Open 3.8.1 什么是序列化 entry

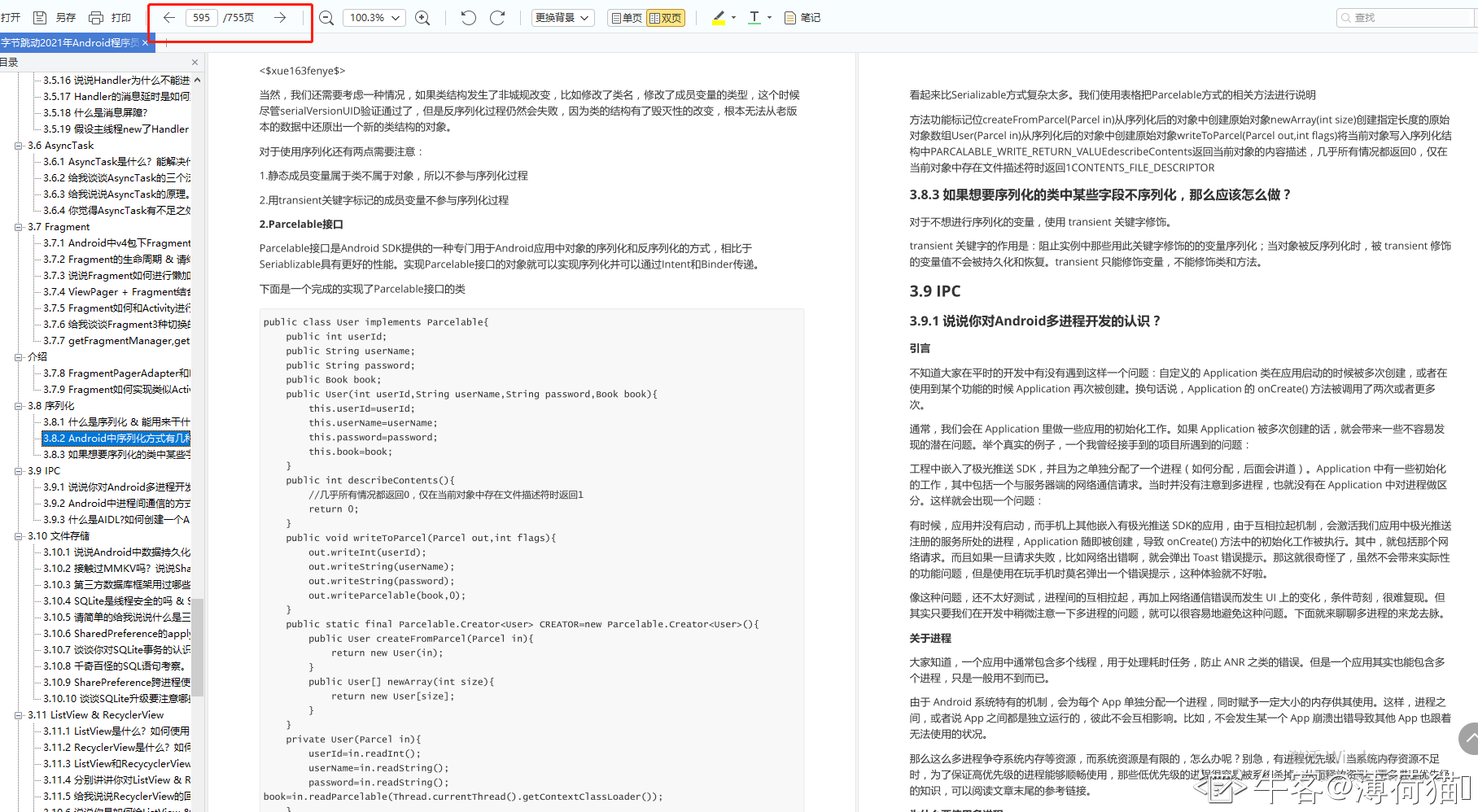116,422
